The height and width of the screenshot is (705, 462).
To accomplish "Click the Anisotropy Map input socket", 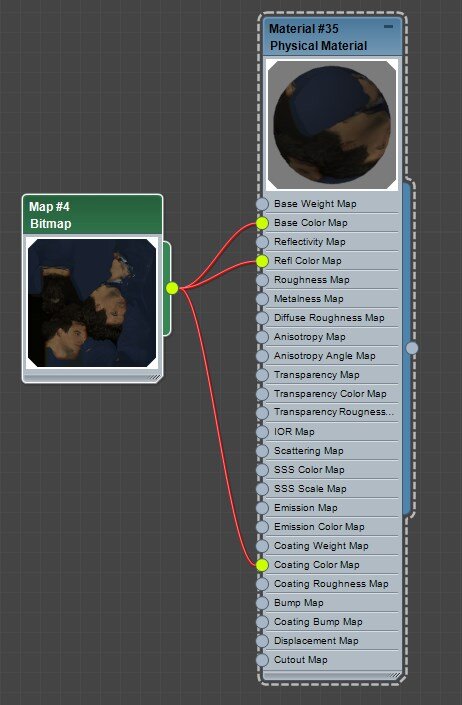I will 262,337.
